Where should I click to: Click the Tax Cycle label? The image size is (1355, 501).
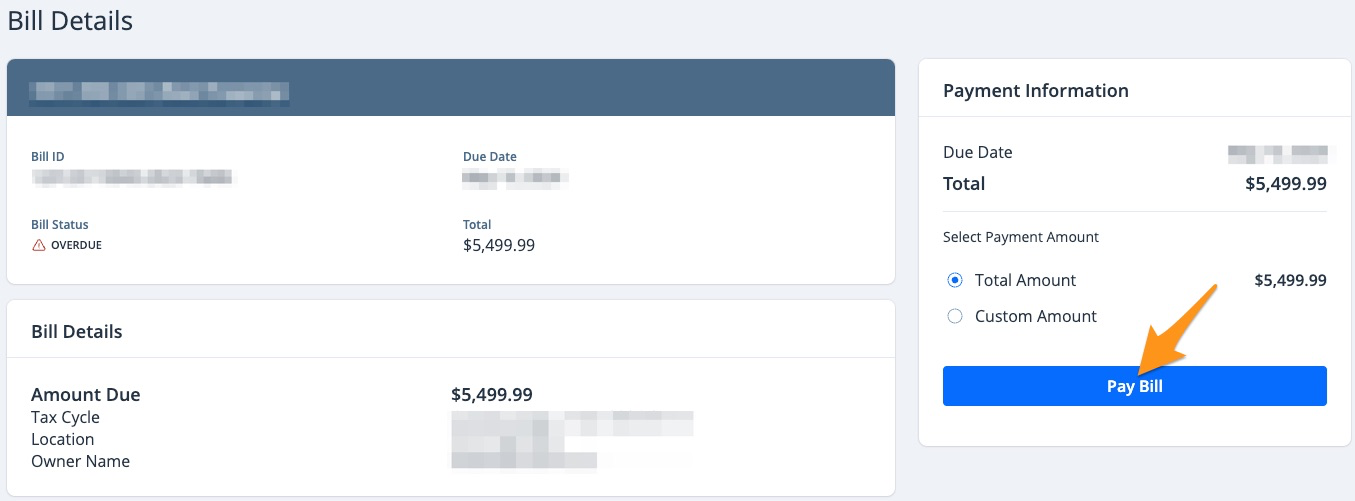(66, 417)
